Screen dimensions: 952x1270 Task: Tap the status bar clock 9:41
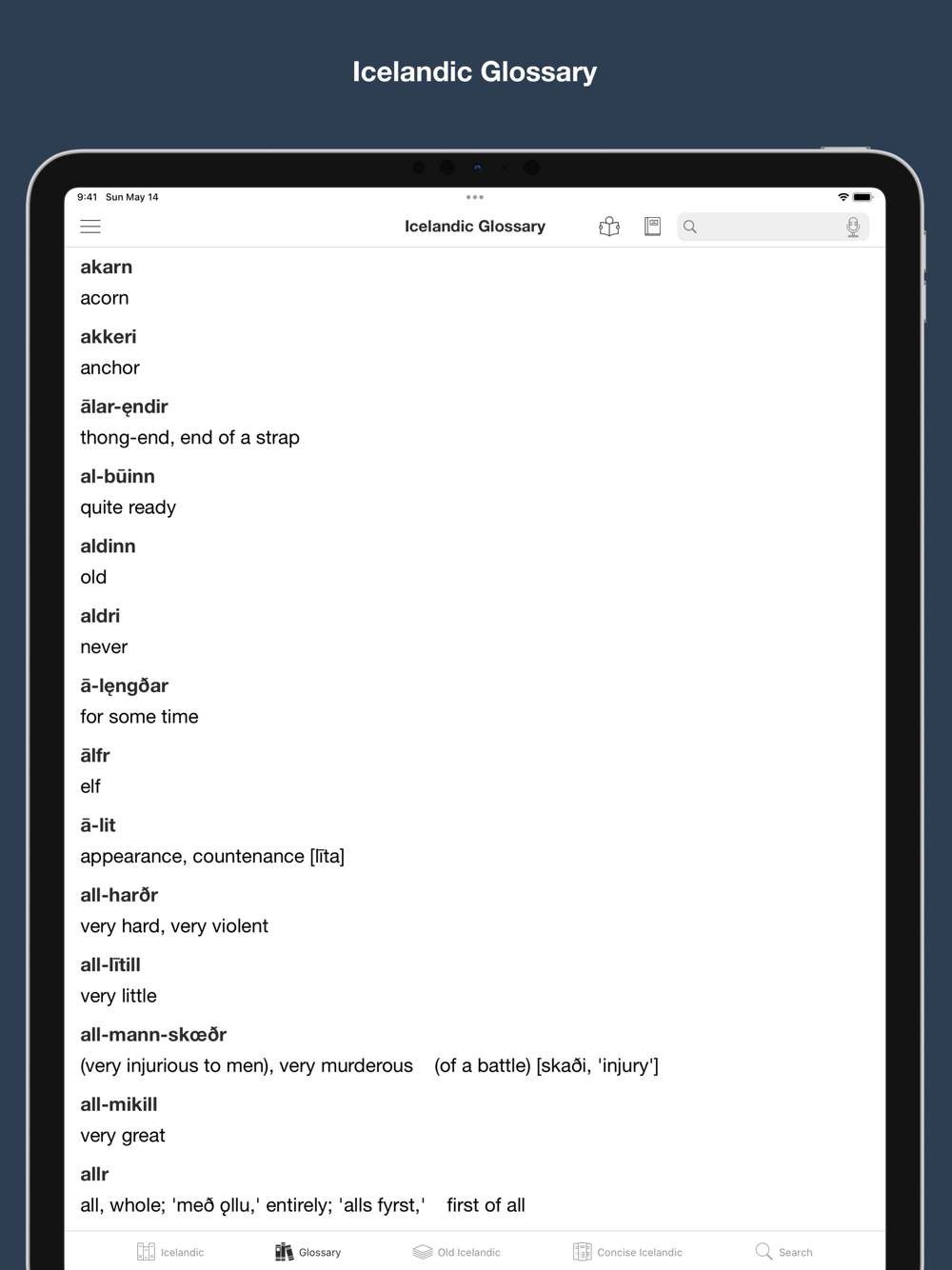click(88, 197)
